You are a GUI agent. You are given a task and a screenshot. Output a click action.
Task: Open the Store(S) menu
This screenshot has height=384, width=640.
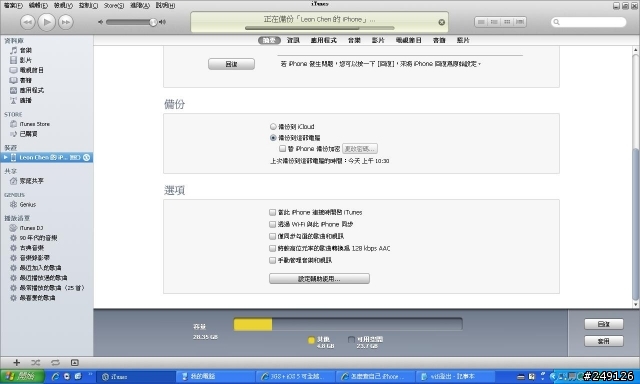point(114,5)
